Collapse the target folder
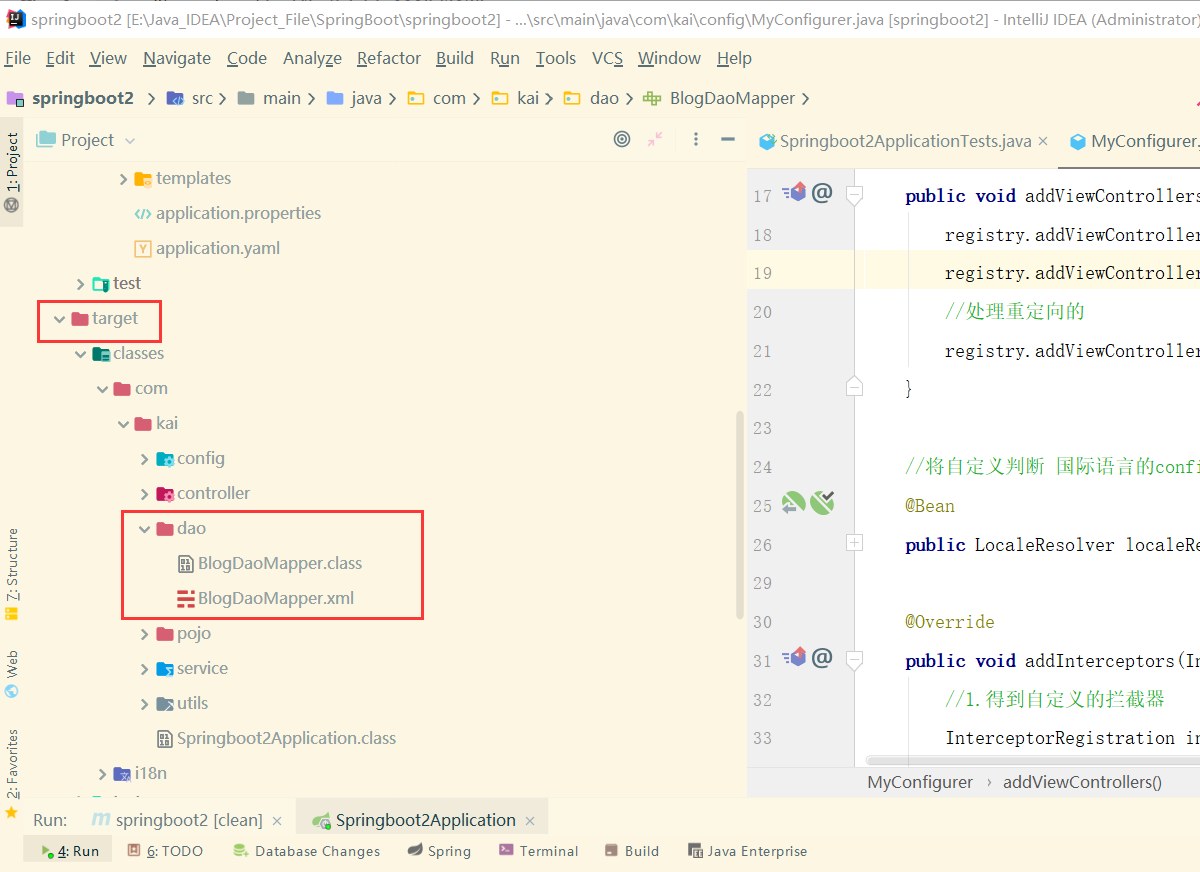The height and width of the screenshot is (872, 1200). [x=60, y=319]
